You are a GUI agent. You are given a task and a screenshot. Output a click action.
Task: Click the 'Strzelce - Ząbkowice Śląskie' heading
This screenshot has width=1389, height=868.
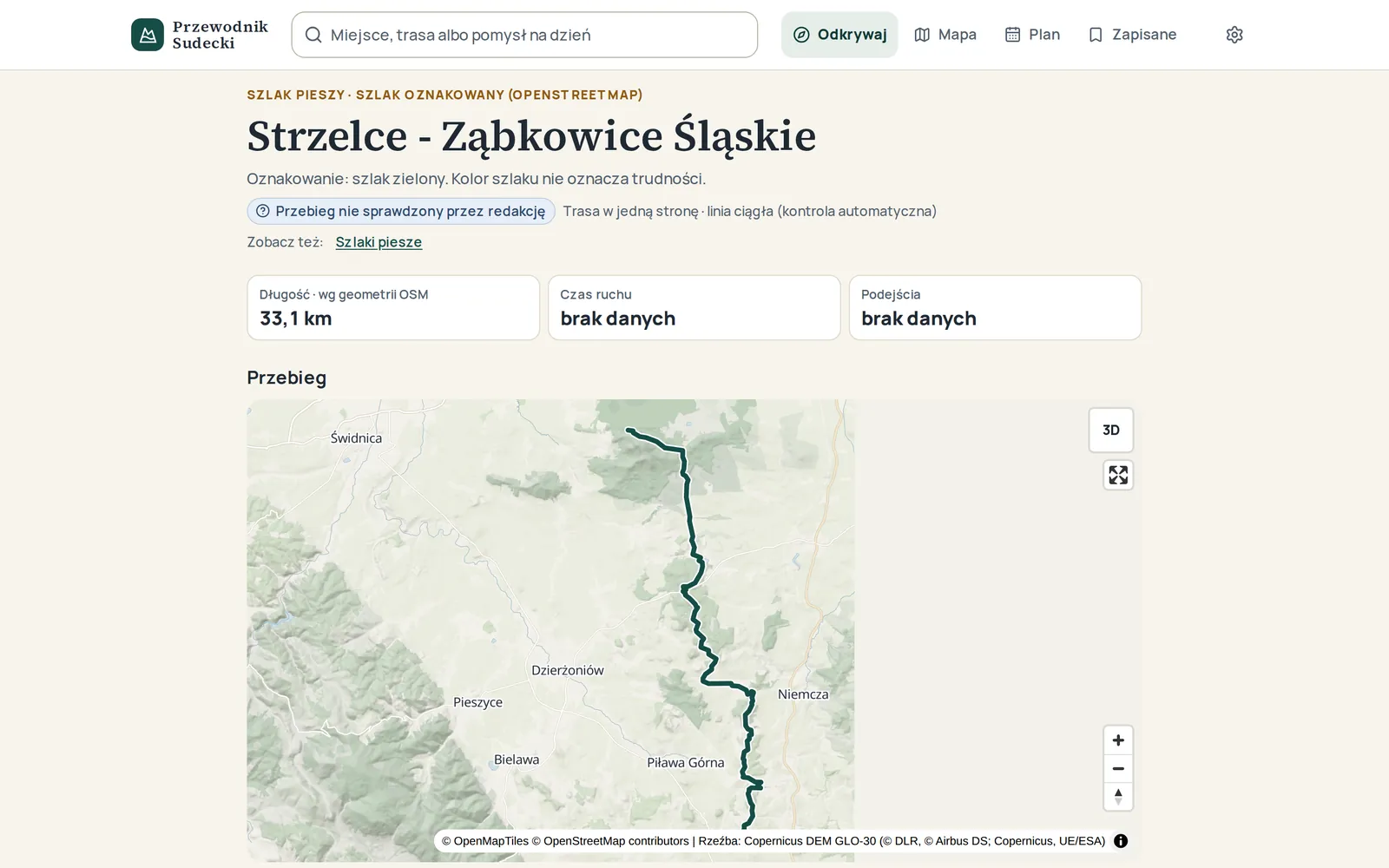531,136
